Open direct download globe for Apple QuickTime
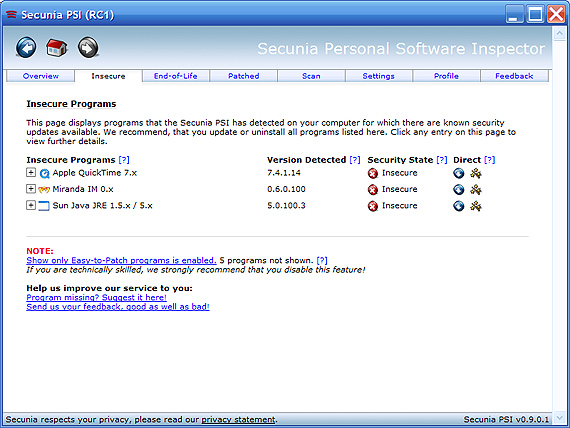This screenshot has height=428, width=570. [458, 173]
